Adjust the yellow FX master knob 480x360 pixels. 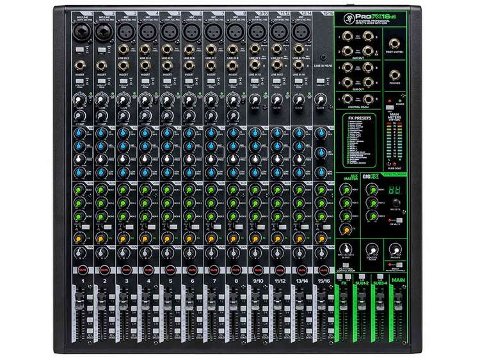[x=345, y=229]
